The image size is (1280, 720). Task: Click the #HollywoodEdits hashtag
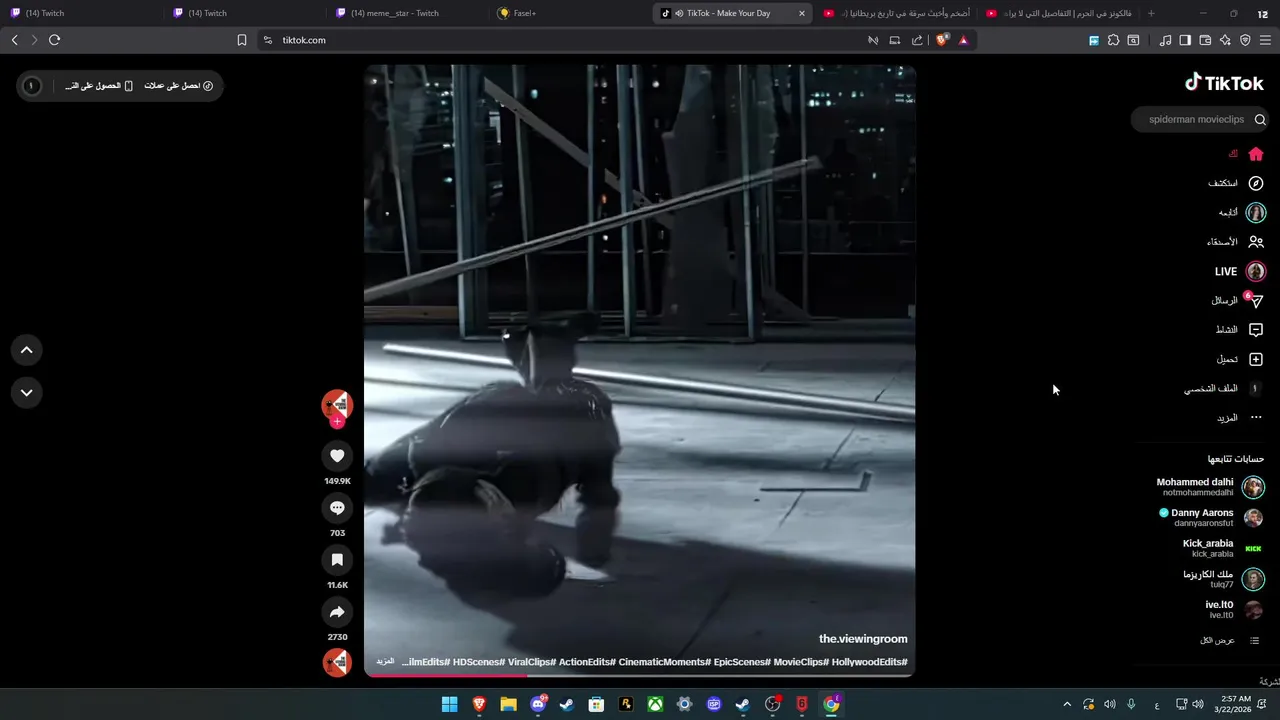click(x=869, y=662)
